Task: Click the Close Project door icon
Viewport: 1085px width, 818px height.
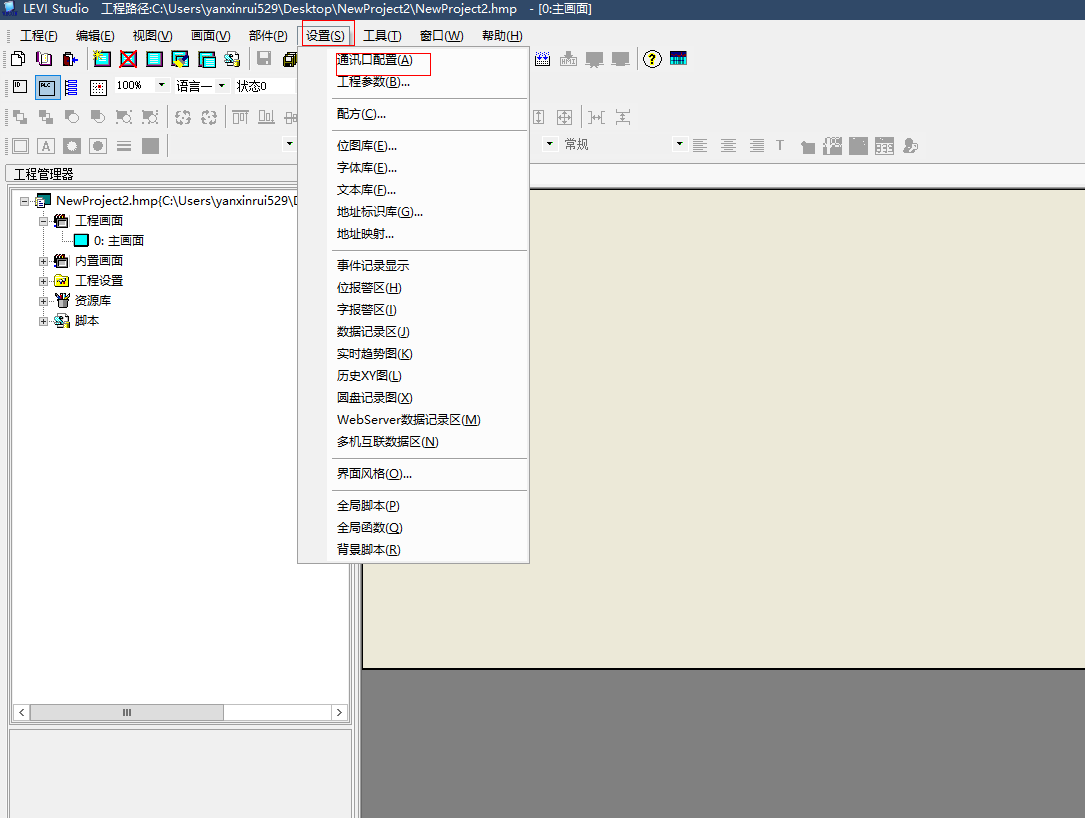Action: pyautogui.click(x=70, y=59)
